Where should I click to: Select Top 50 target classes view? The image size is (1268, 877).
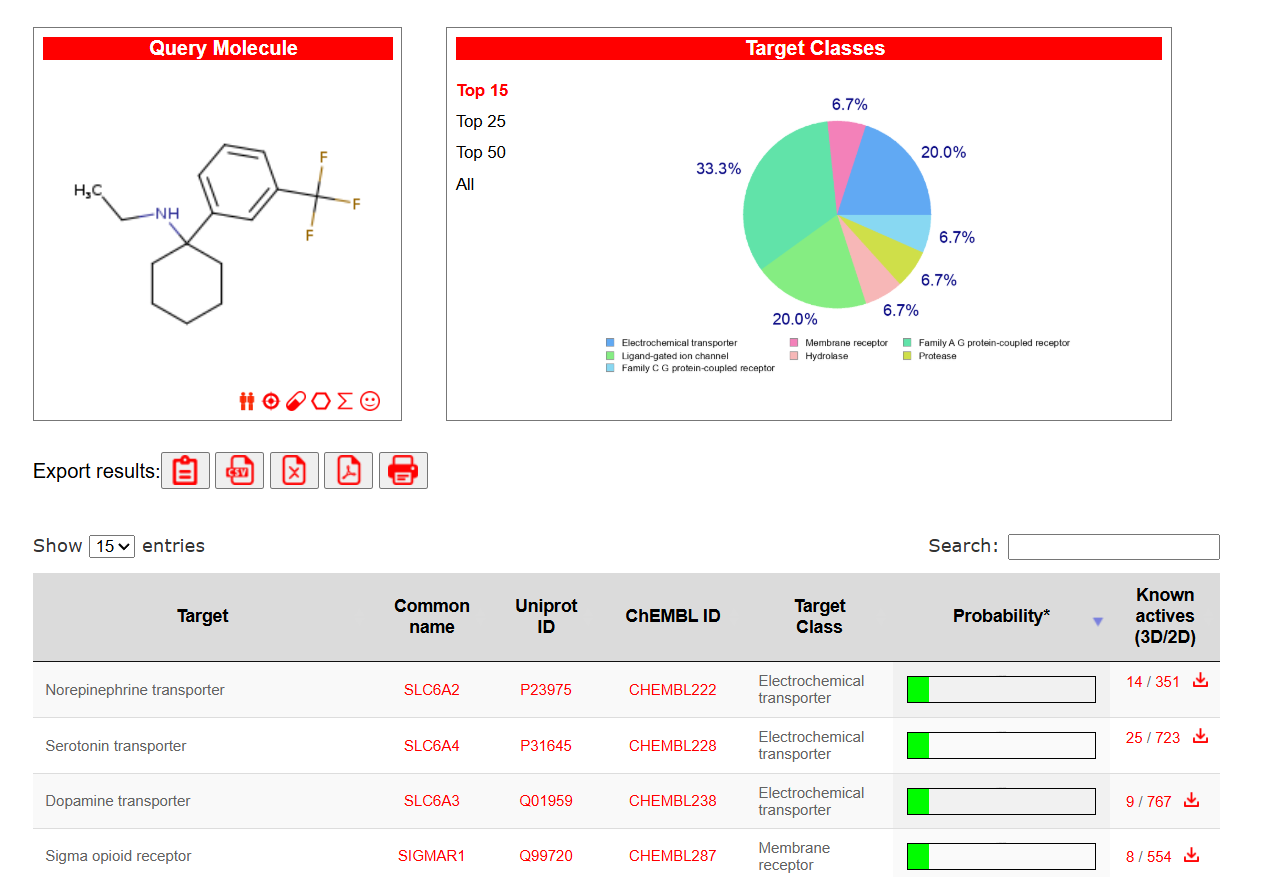pyautogui.click(x=481, y=152)
